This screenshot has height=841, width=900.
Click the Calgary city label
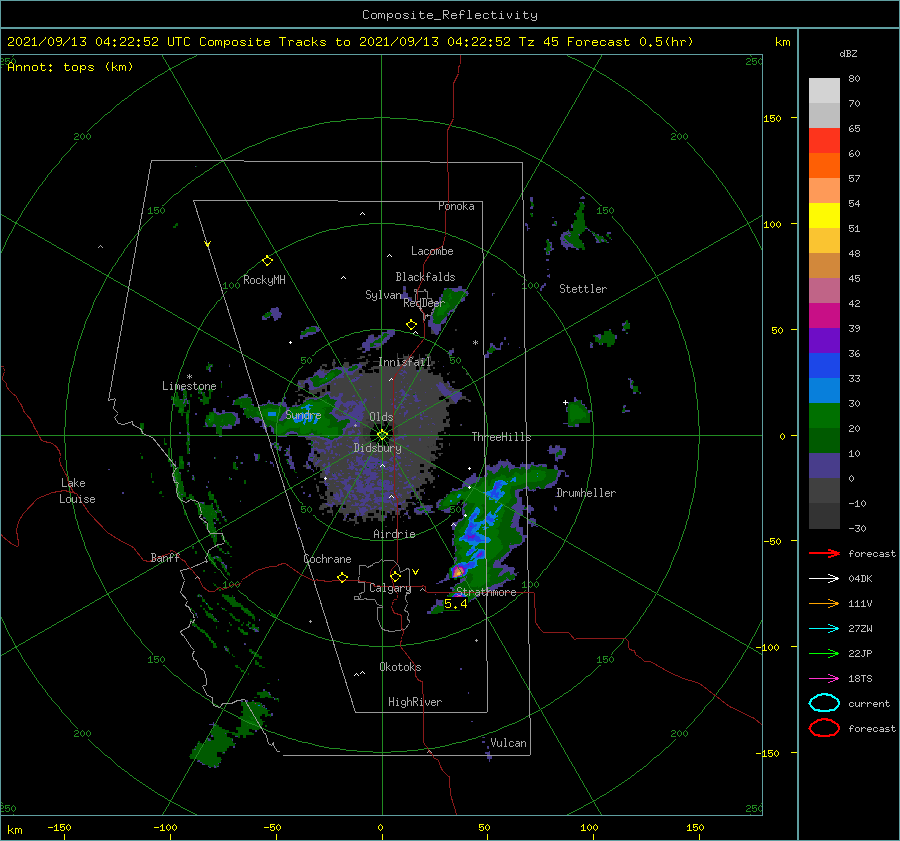click(390, 588)
